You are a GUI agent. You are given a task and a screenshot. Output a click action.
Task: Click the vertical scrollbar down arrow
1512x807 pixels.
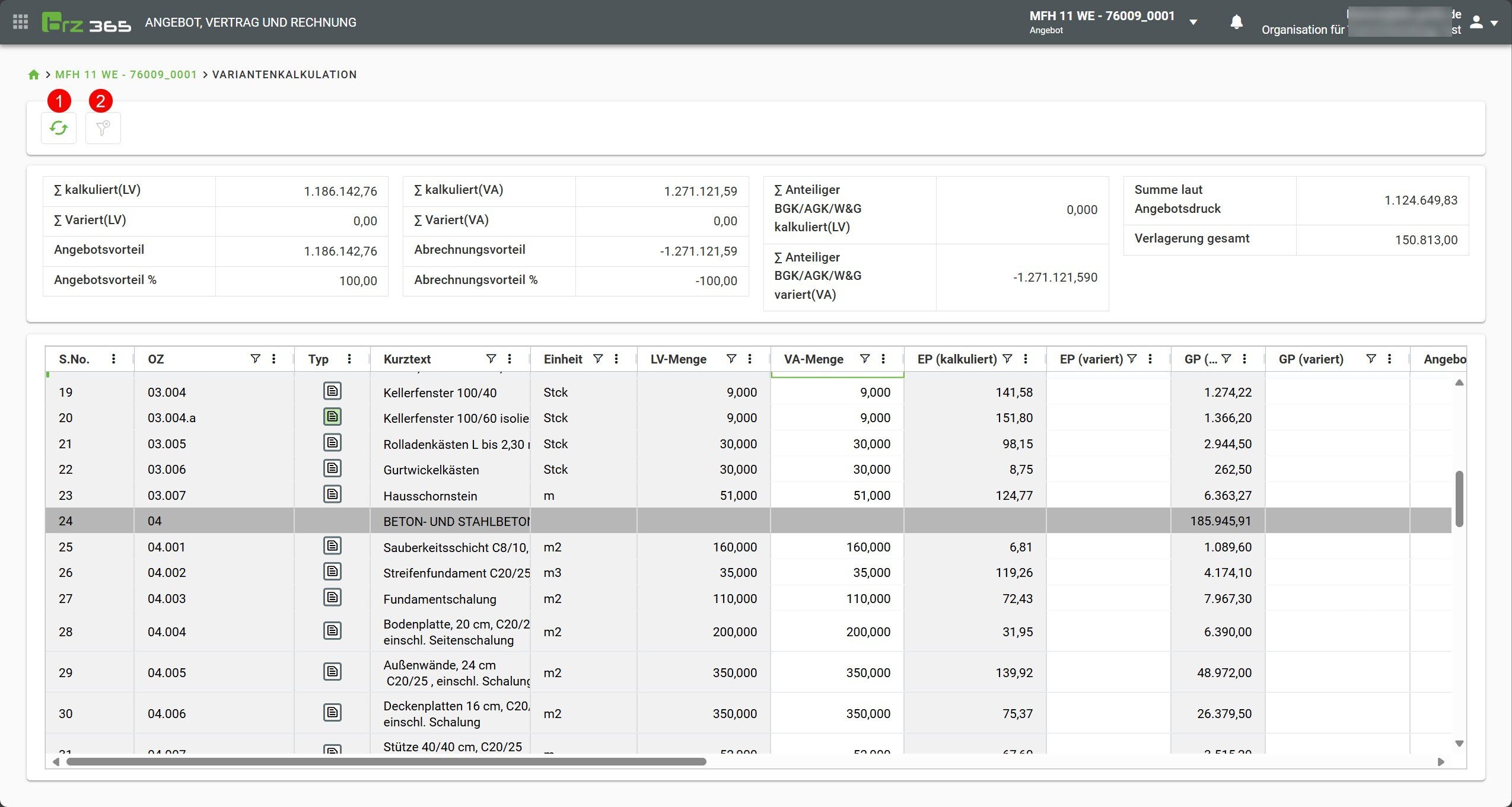click(1459, 744)
